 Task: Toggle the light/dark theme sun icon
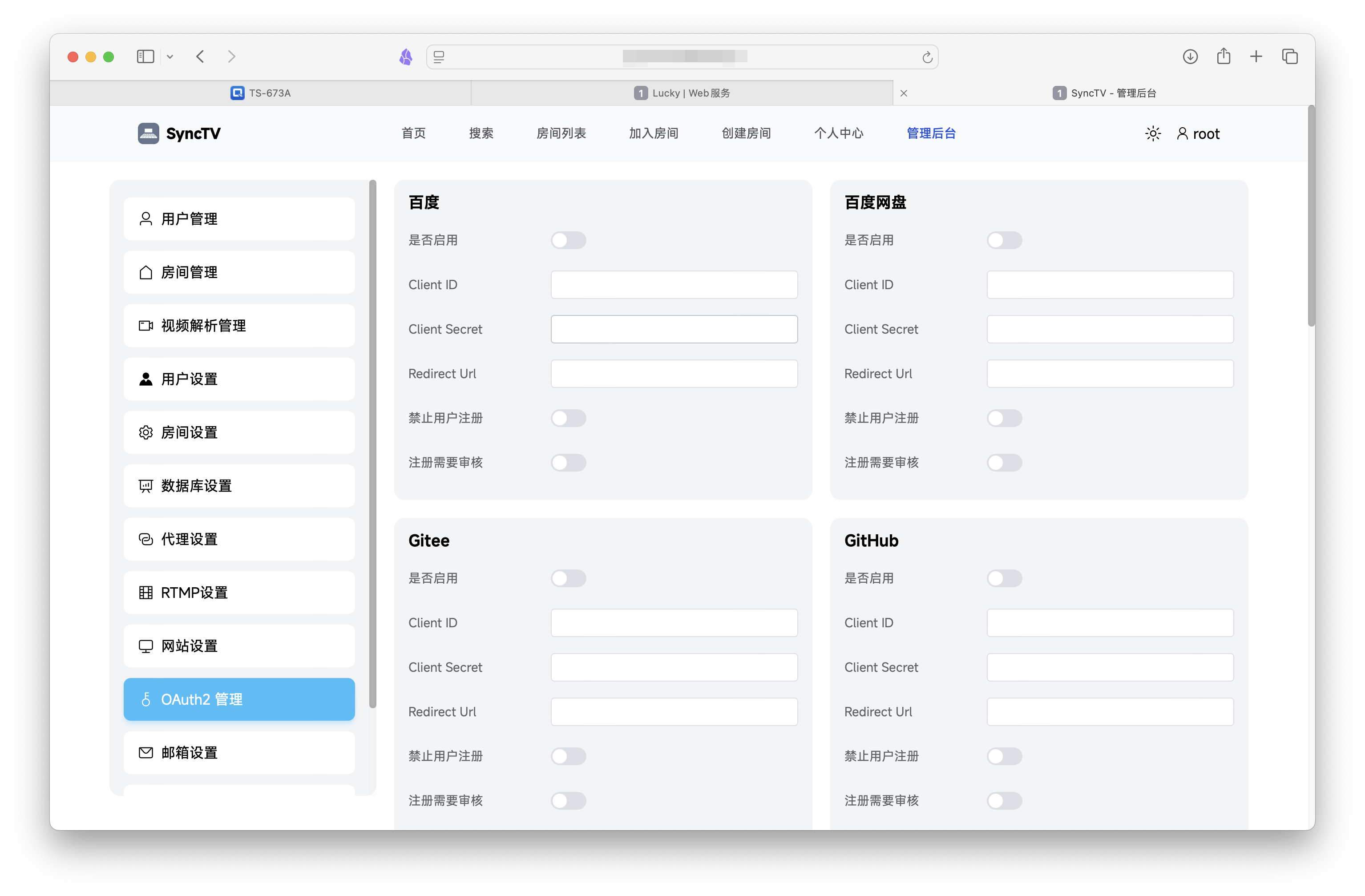tap(1153, 133)
